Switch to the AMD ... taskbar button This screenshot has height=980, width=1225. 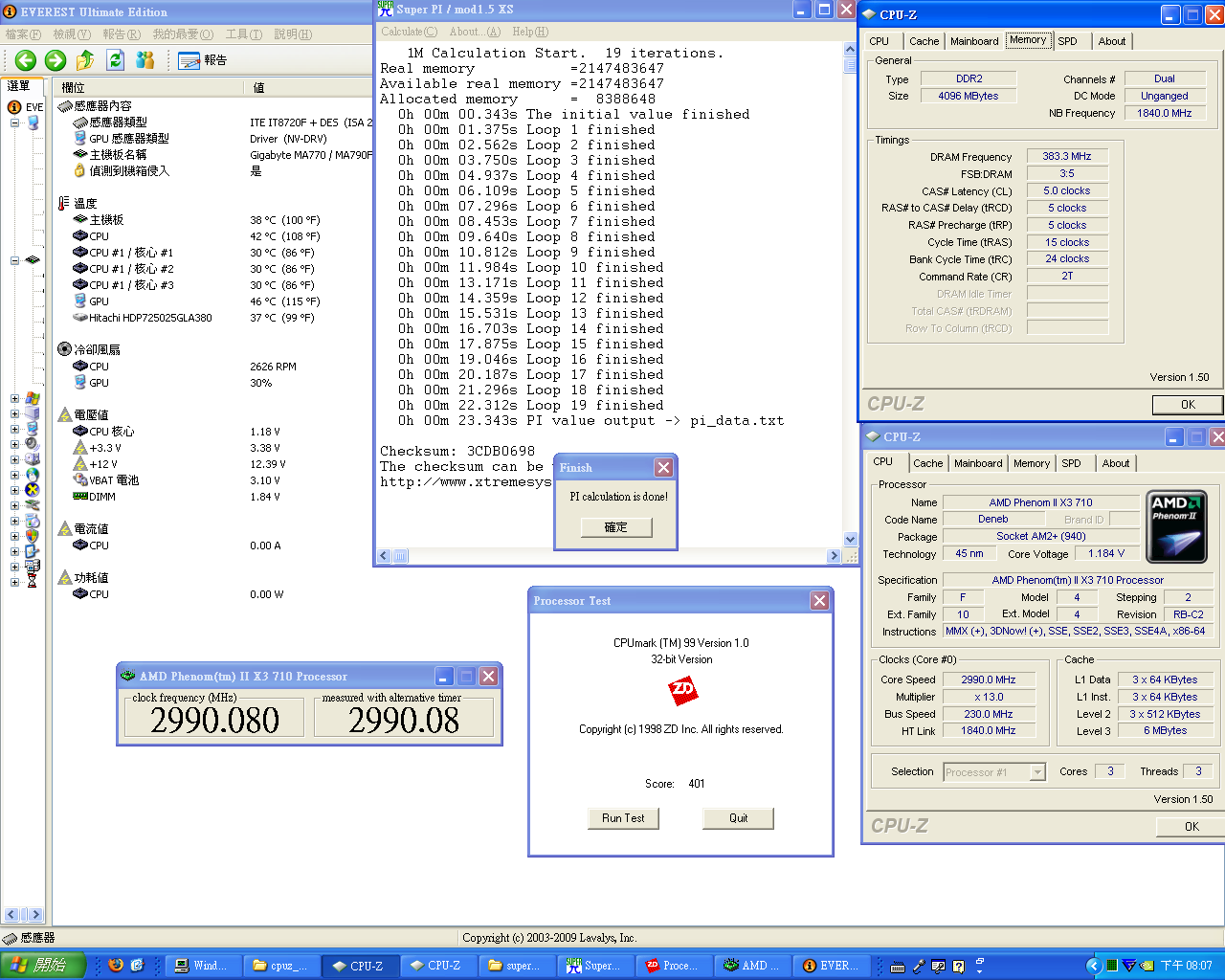coord(751,966)
